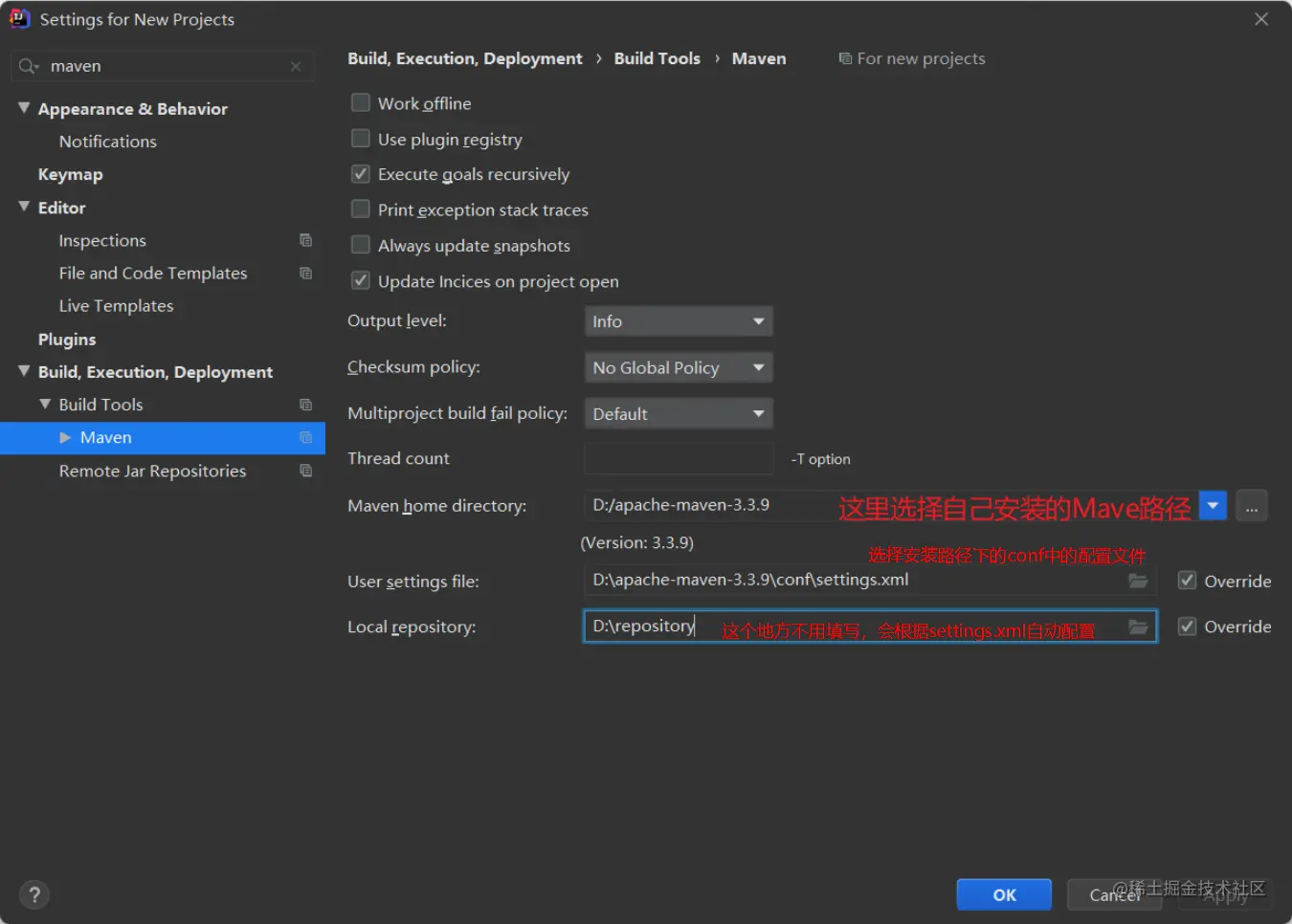Click the project icon beside Remote Jar Repositories

click(x=306, y=471)
